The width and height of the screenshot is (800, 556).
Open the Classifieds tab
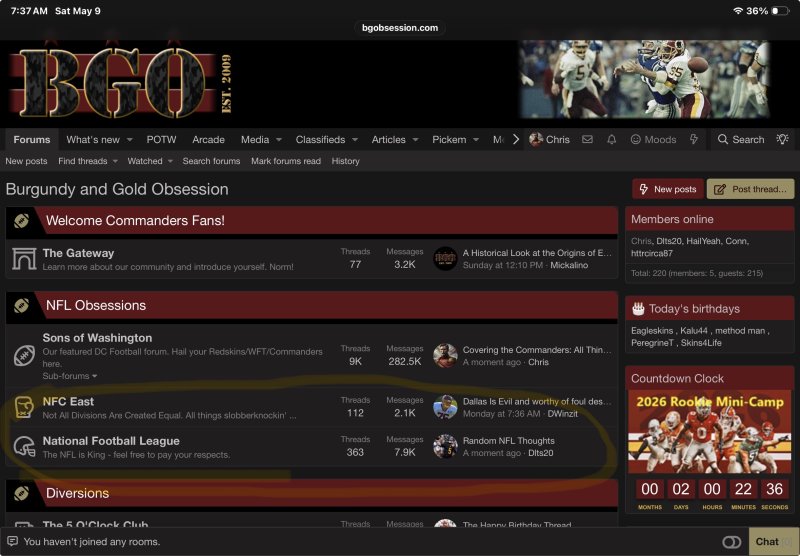(x=320, y=140)
